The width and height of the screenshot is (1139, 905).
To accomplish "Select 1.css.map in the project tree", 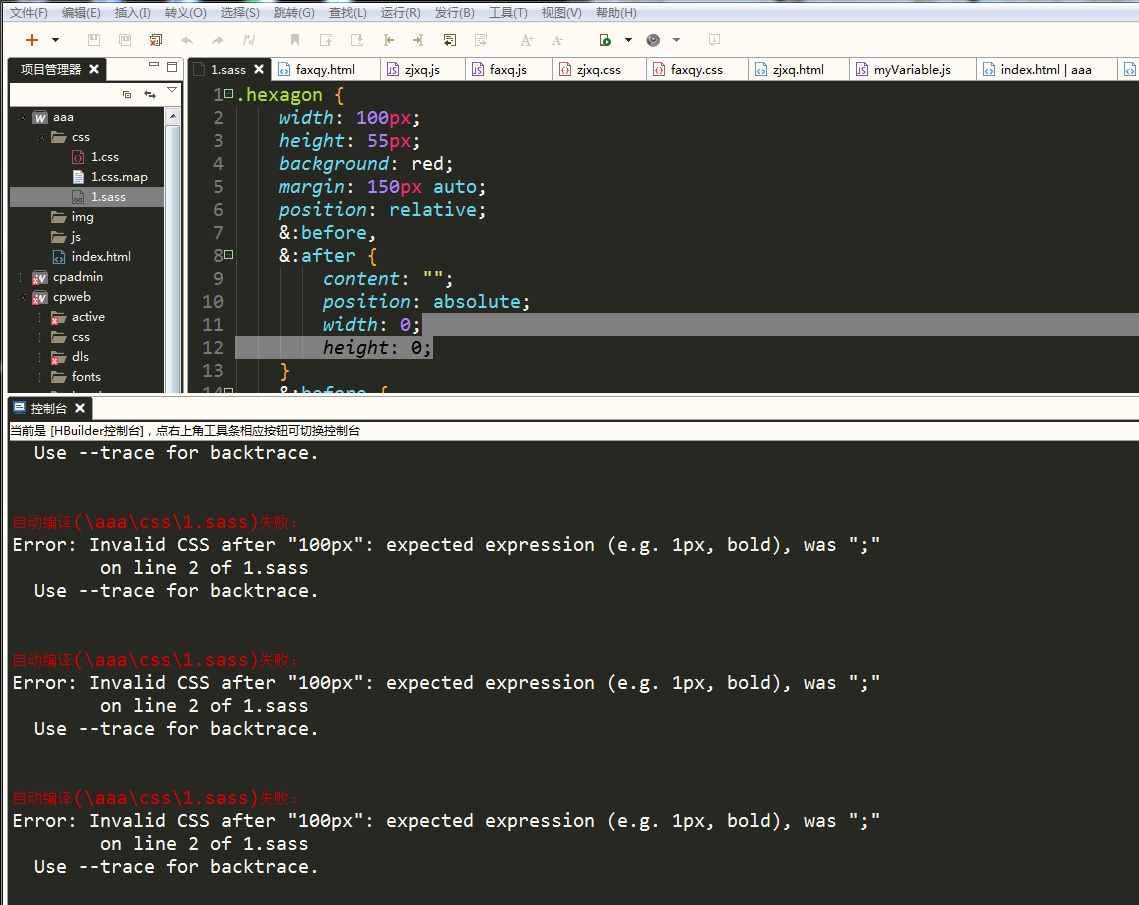I will (119, 176).
